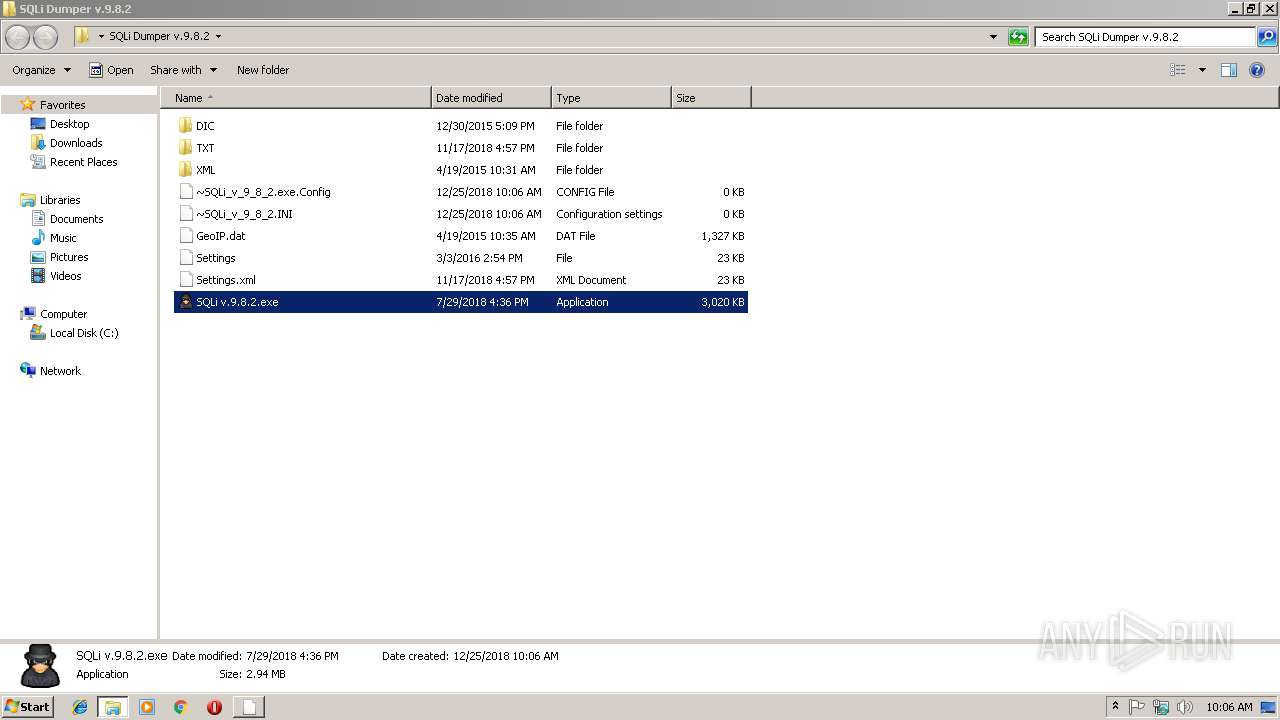Open the Opera taskbar icon
The height and width of the screenshot is (720, 1280).
(214, 707)
